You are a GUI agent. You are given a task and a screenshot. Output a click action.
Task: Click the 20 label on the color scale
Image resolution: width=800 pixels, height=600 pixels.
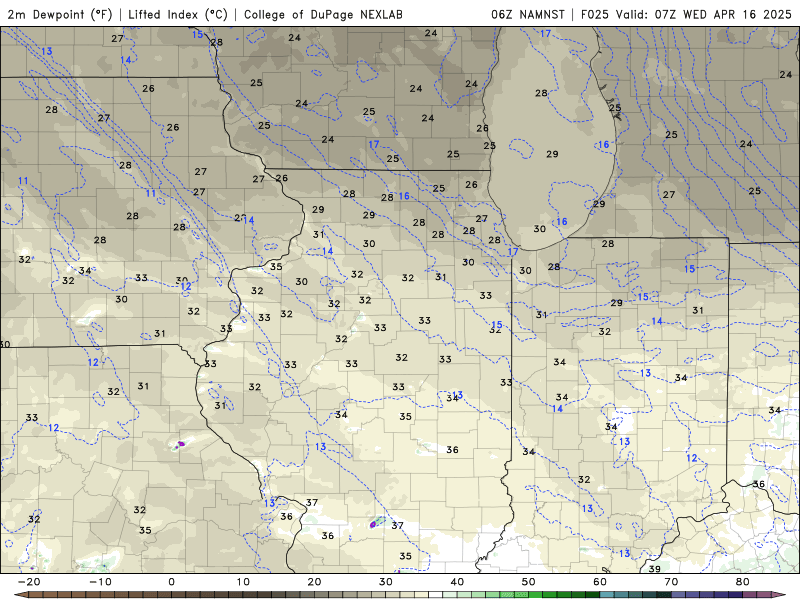(314, 582)
